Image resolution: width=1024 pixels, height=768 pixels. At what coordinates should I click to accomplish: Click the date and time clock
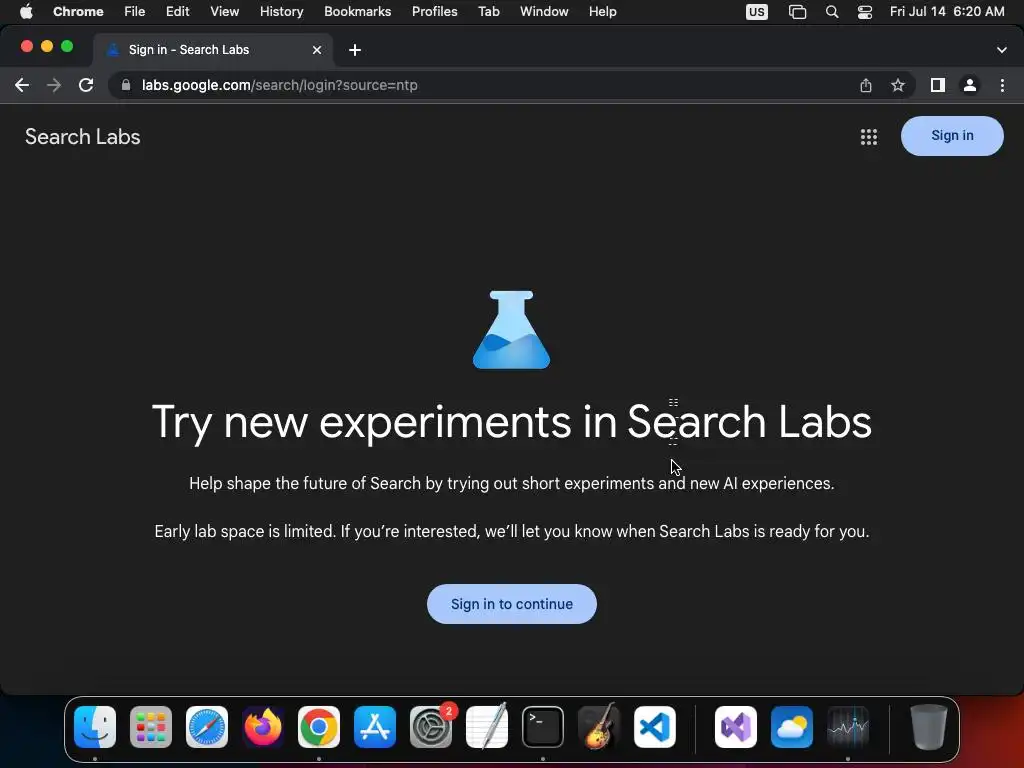[x=947, y=11]
